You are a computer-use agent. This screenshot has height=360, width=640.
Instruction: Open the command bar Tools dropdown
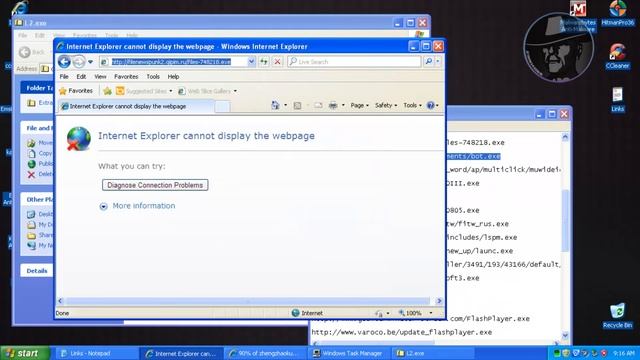[412, 105]
